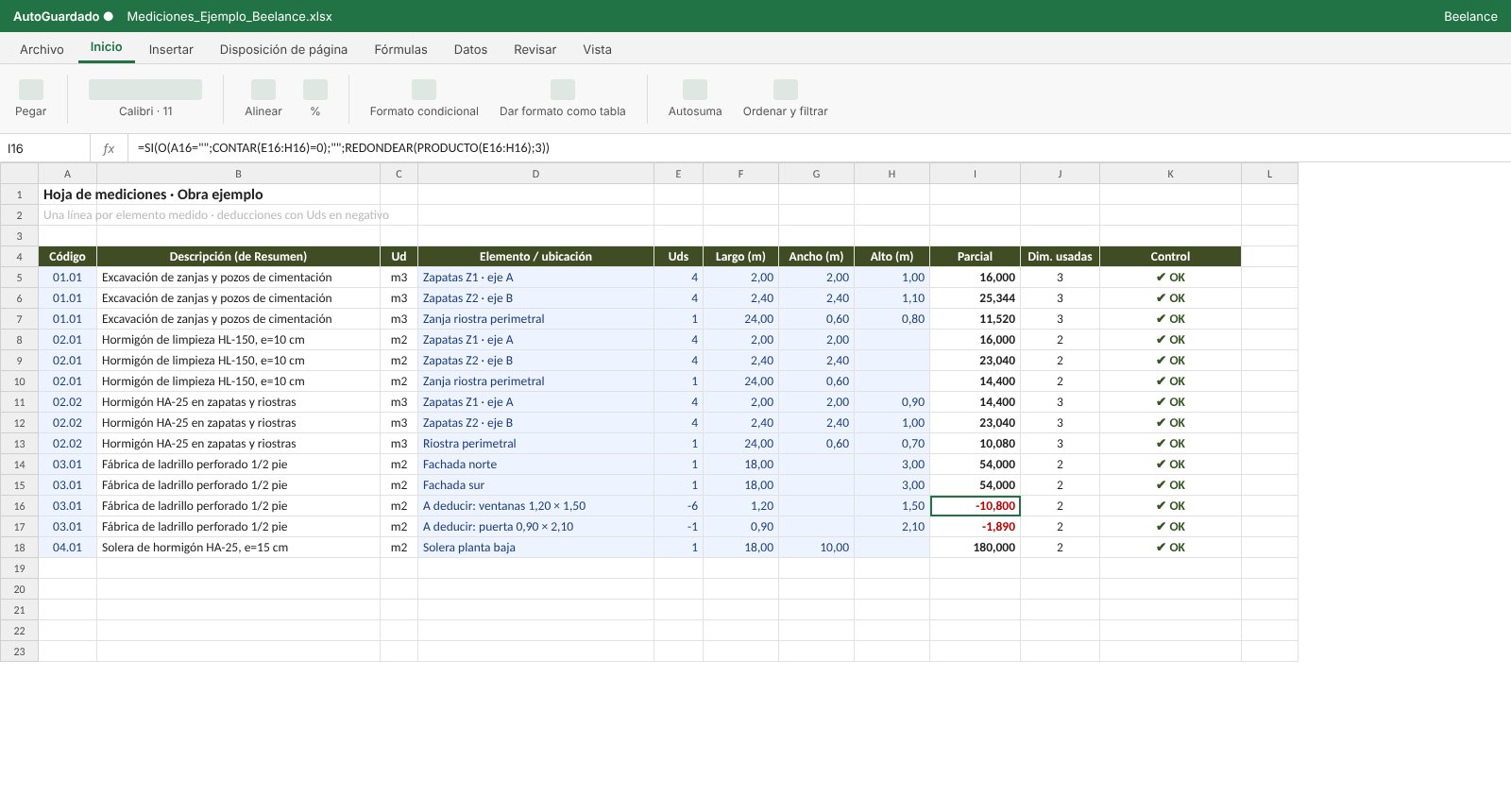The image size is (1511, 812).
Task: Select the Datos ribbon tab
Action: pyautogui.click(x=470, y=49)
